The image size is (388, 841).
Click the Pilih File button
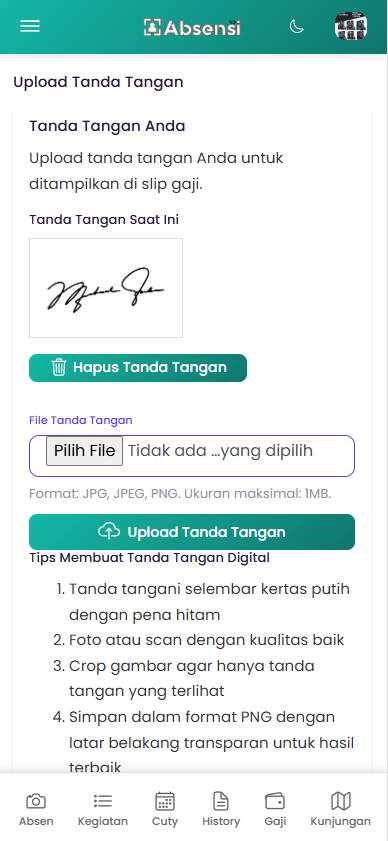(x=84, y=451)
